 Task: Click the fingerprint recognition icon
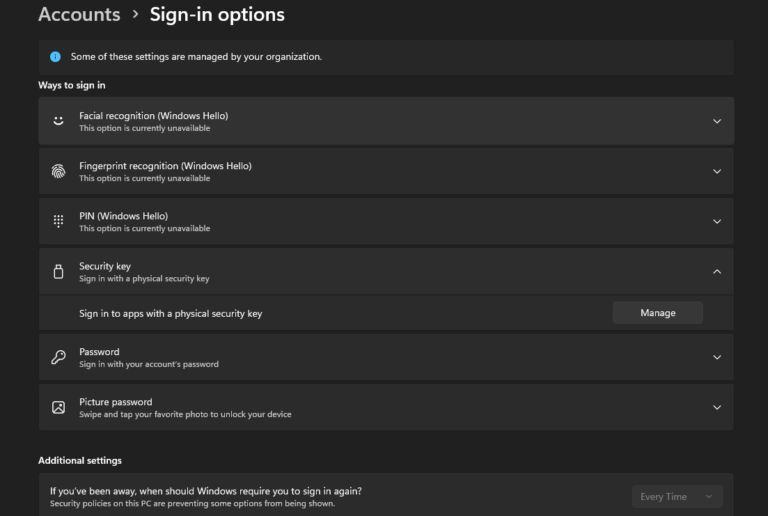(58, 171)
